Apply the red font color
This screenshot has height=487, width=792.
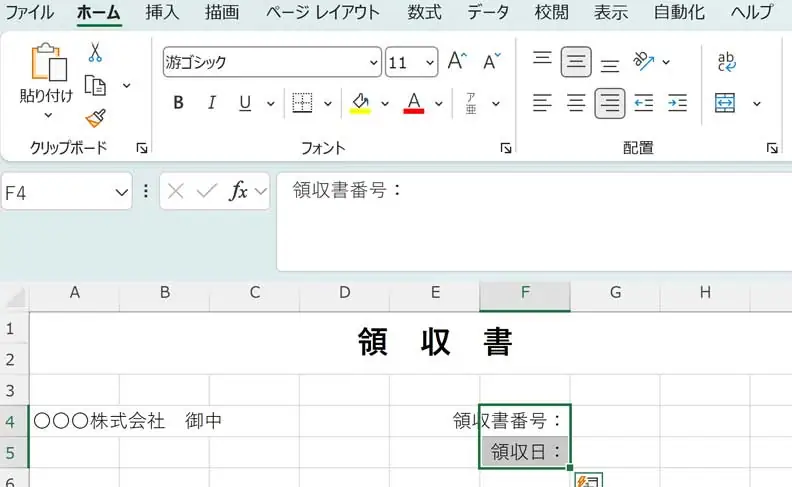pos(414,103)
